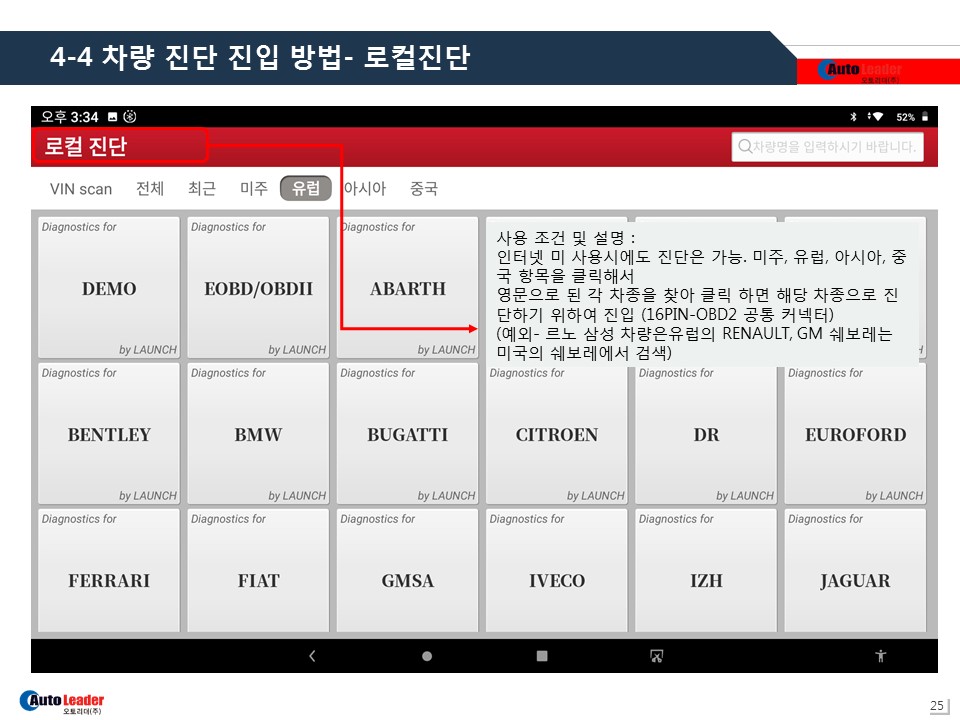Tap the search magnifier icon

pyautogui.click(x=744, y=146)
